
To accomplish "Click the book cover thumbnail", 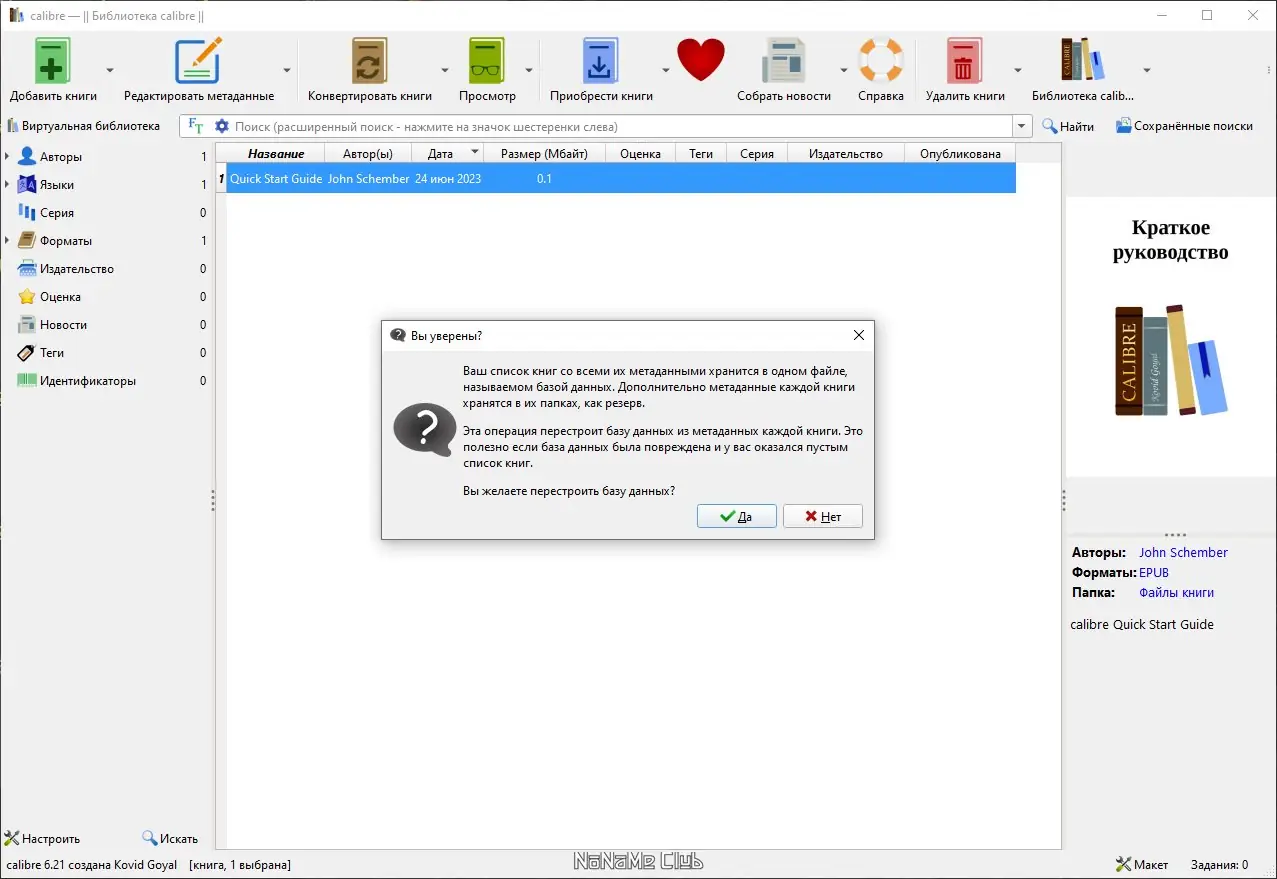I will pyautogui.click(x=1170, y=336).
